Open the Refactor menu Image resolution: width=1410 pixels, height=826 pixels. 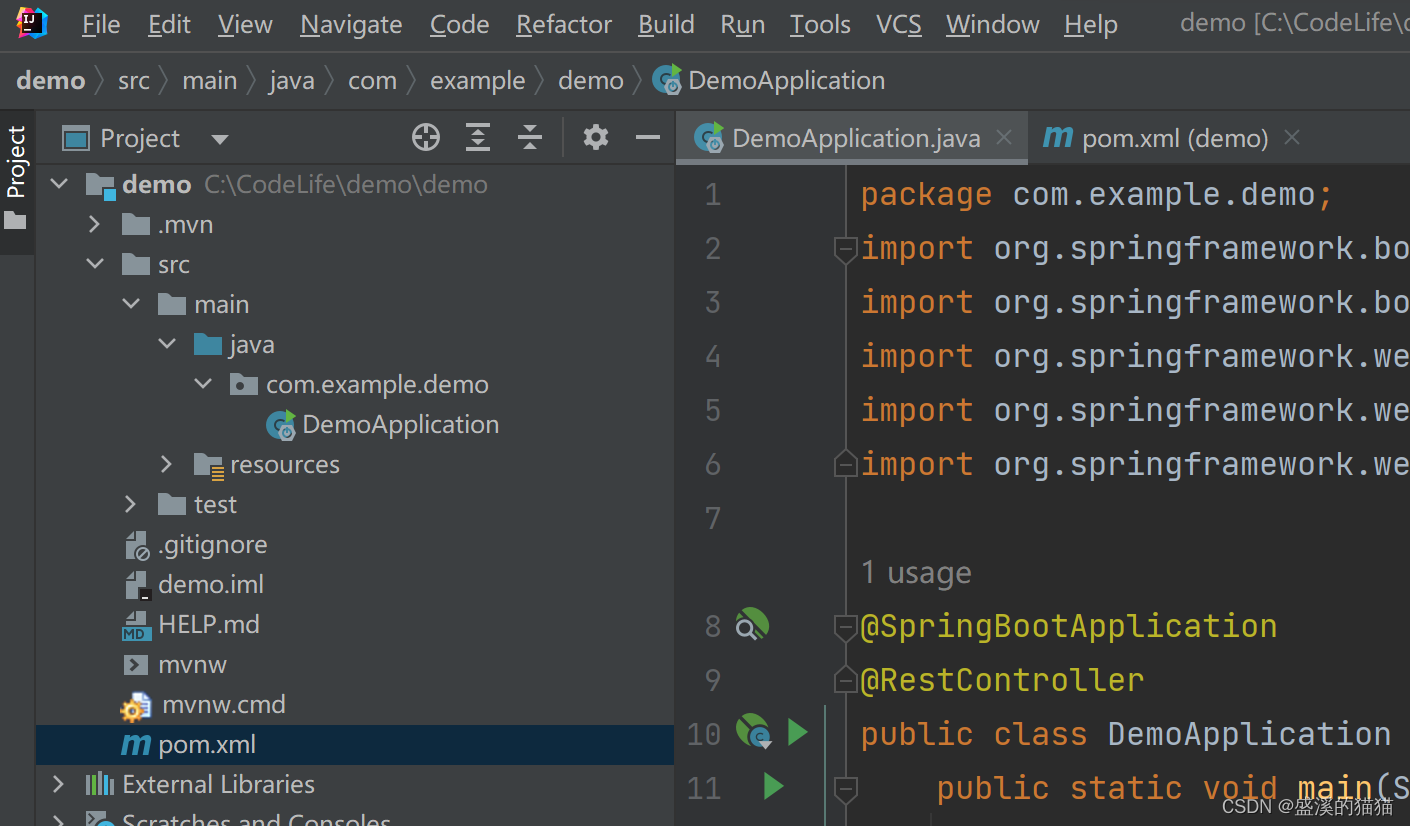point(563,24)
